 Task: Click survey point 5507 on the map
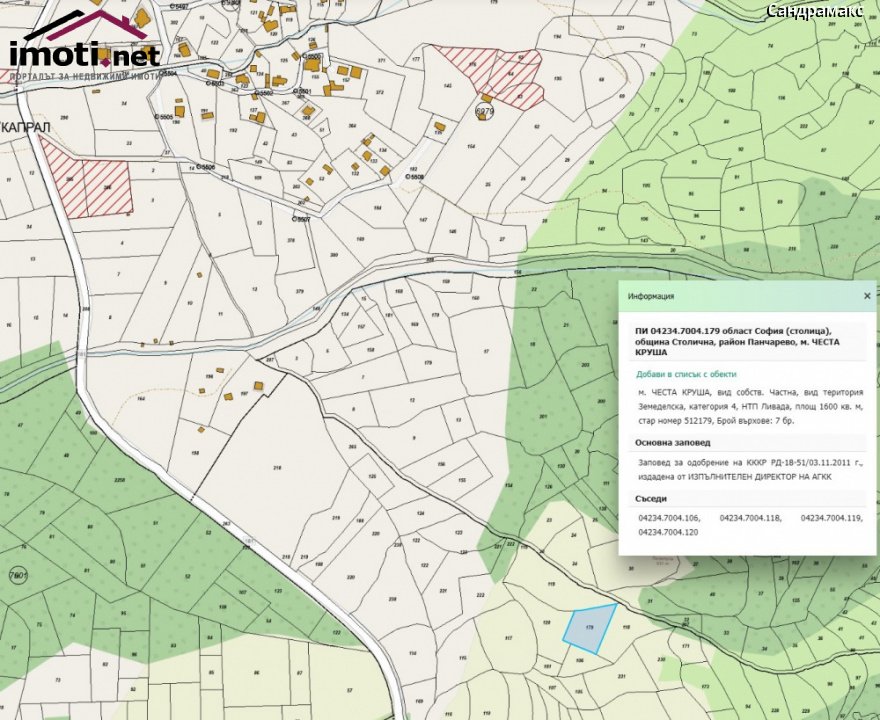point(301,219)
